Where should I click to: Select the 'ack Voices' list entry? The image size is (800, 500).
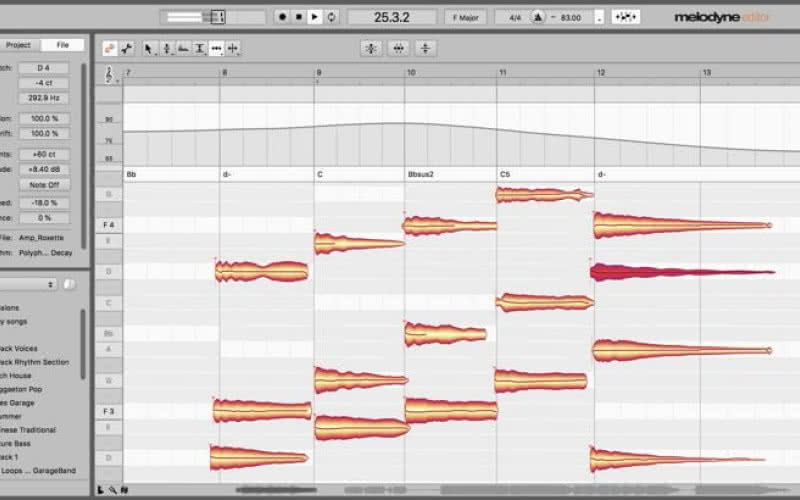19,348
